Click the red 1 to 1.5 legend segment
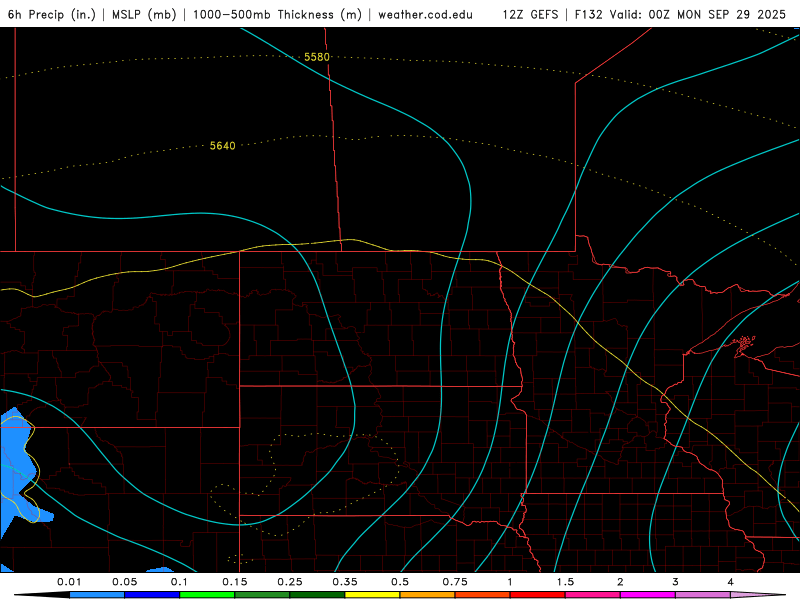The width and height of the screenshot is (800, 600). (x=538, y=595)
